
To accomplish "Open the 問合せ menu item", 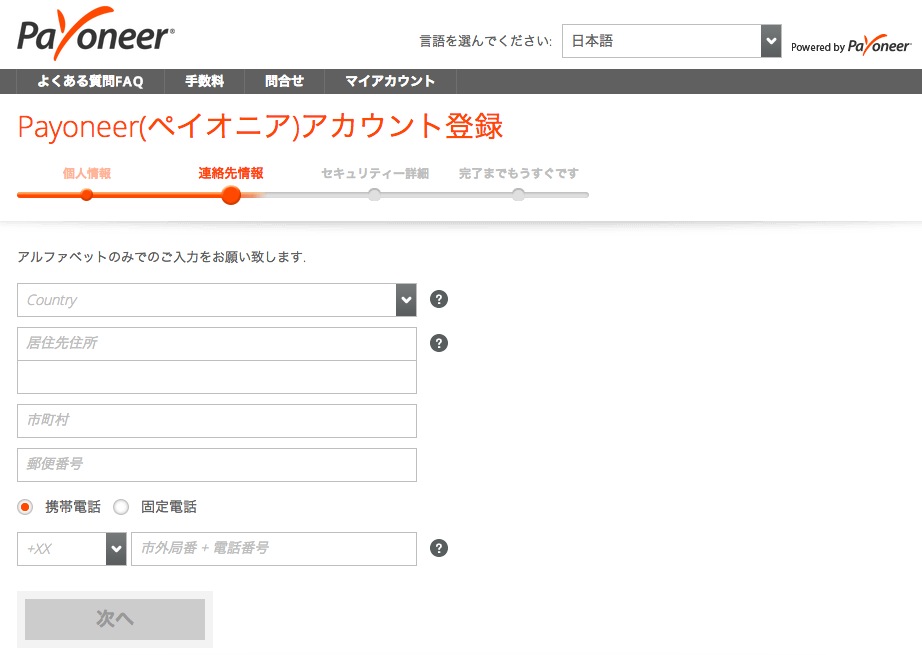I will click(285, 81).
